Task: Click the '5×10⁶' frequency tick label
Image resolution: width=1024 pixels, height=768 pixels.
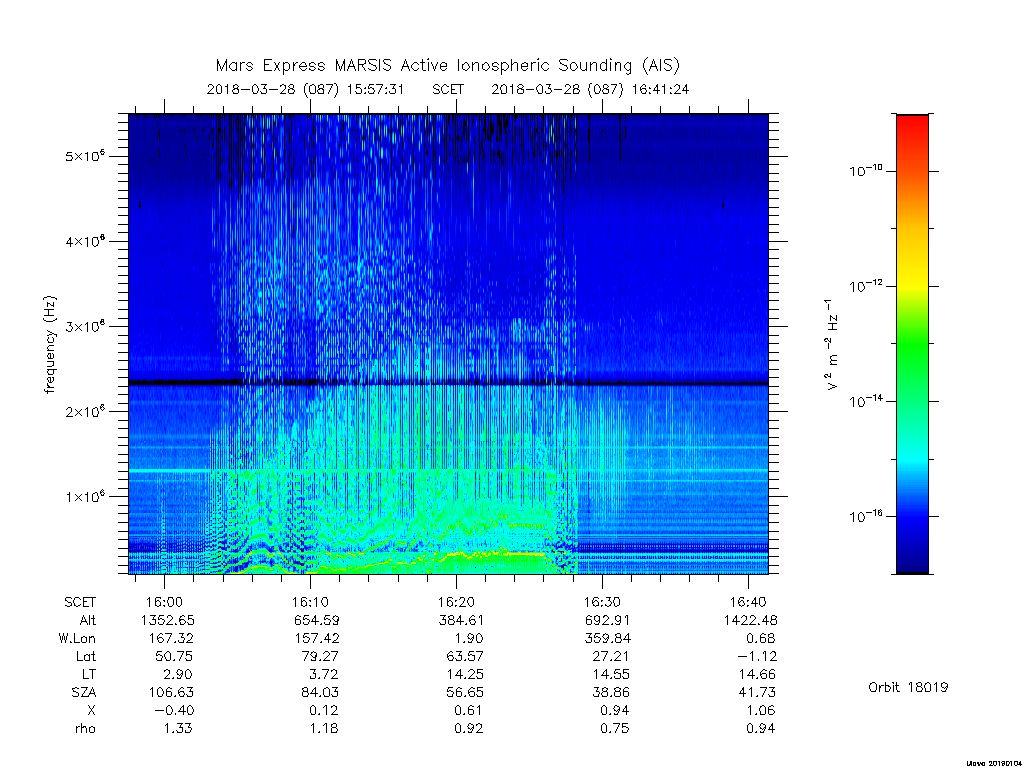Action: (x=85, y=156)
